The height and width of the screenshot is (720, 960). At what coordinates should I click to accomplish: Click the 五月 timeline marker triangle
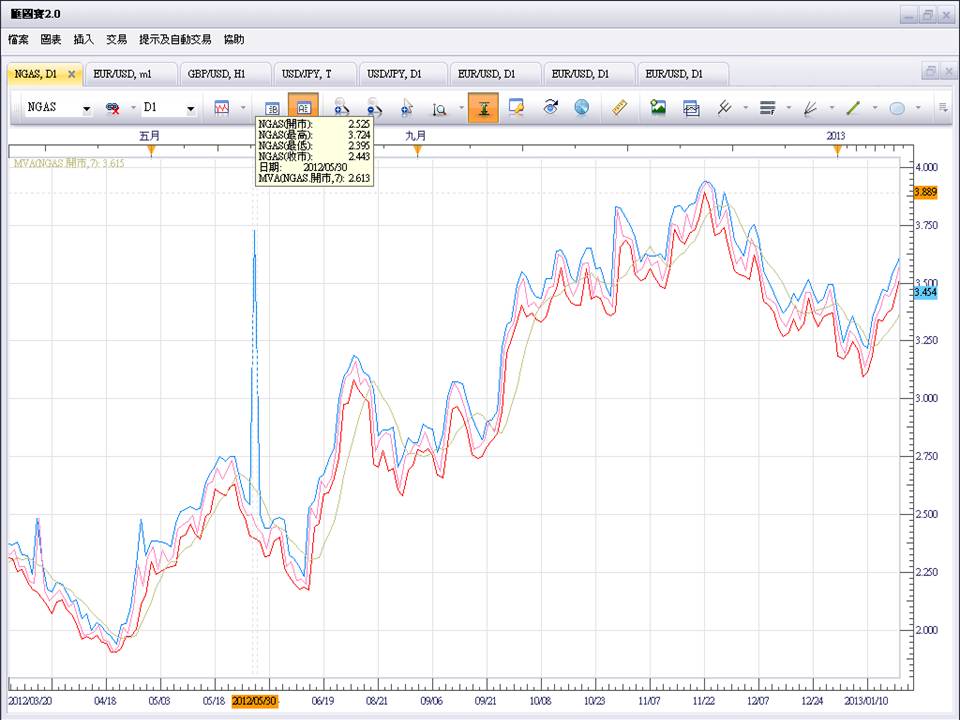152,150
